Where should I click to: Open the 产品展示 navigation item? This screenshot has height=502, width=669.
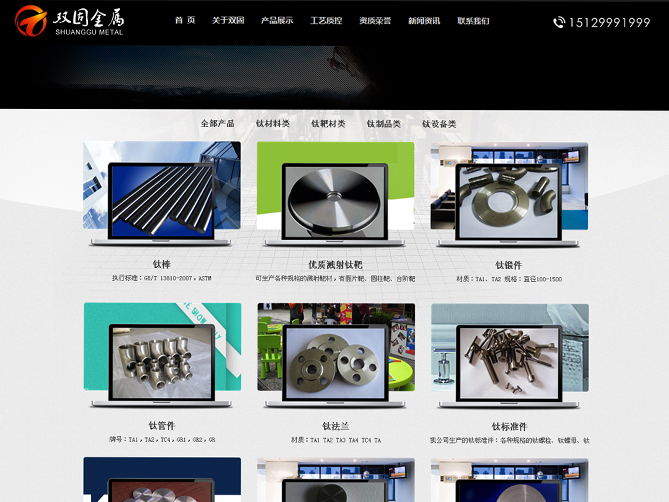(277, 21)
